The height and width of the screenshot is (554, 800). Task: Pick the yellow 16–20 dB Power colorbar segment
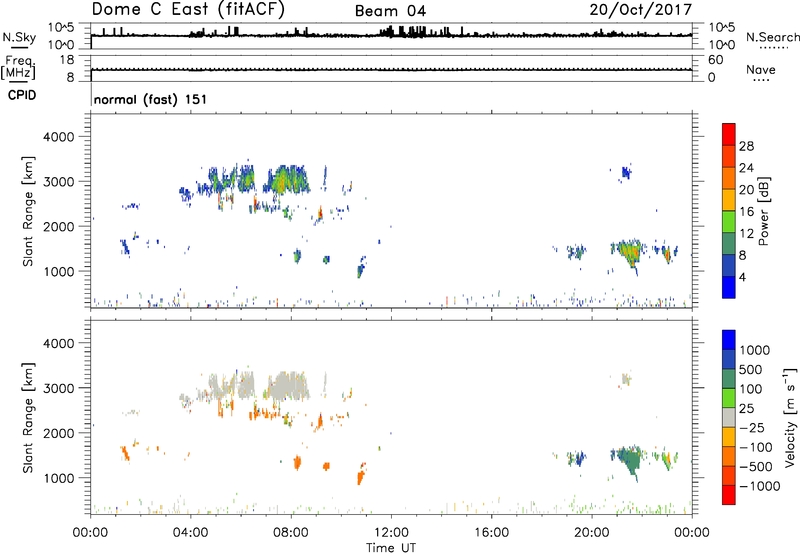[x=729, y=200]
